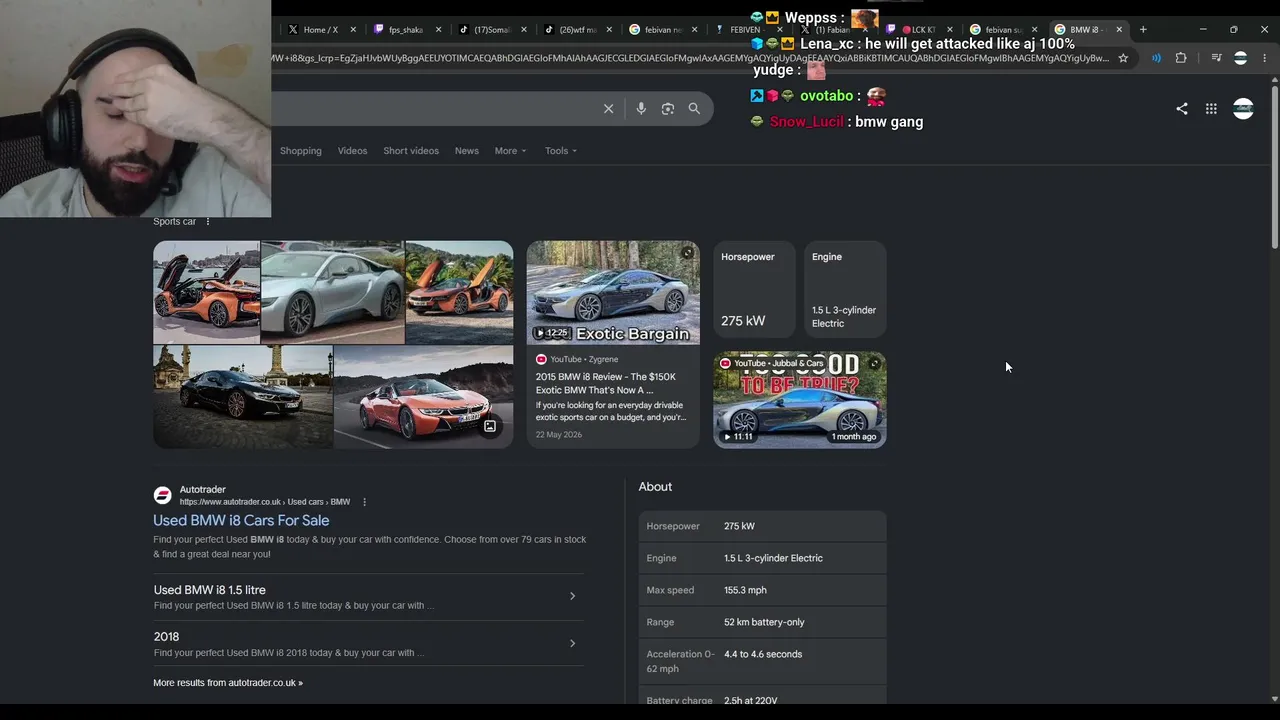Open the audio indicator icon in the address bar
This screenshot has width=1280, height=720.
tap(1156, 58)
